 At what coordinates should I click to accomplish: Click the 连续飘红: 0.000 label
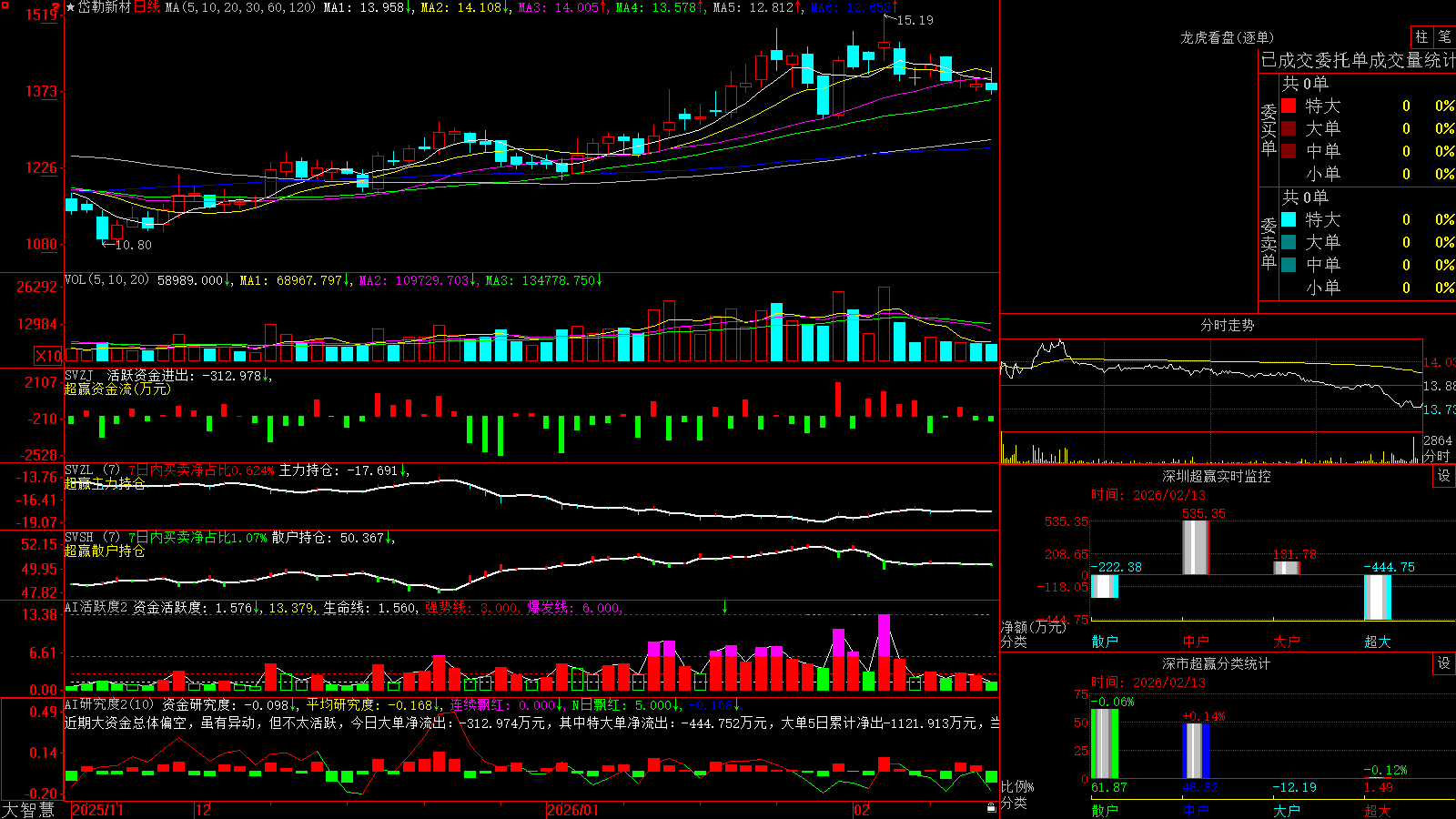(503, 704)
